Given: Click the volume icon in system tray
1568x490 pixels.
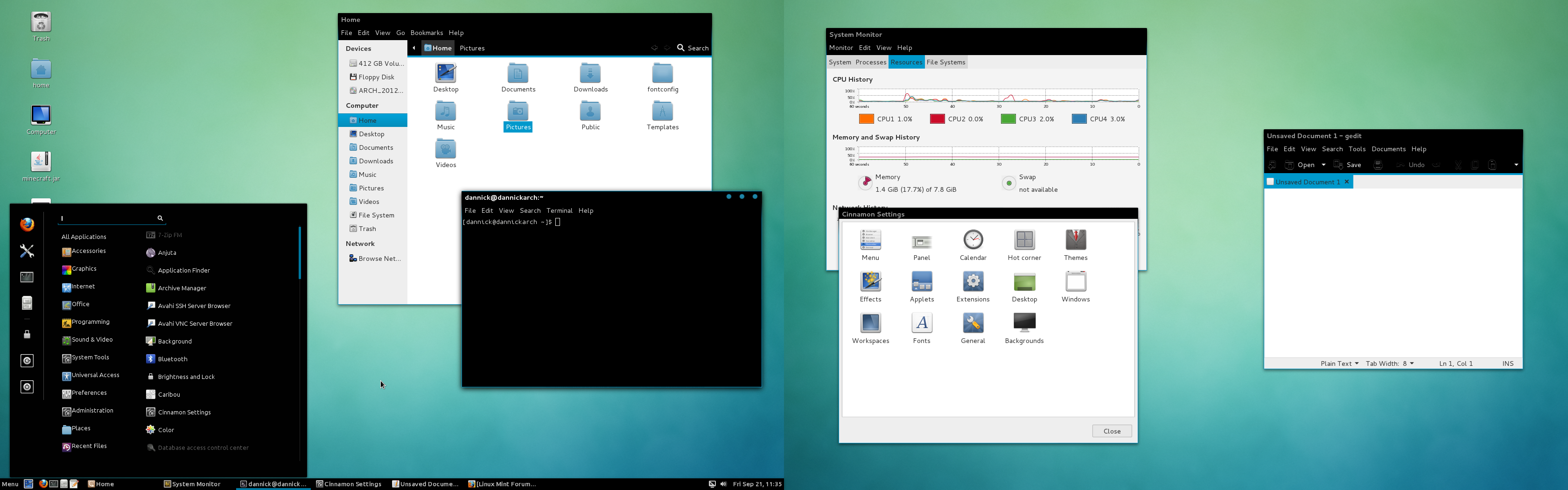Looking at the screenshot, I should pos(723,484).
